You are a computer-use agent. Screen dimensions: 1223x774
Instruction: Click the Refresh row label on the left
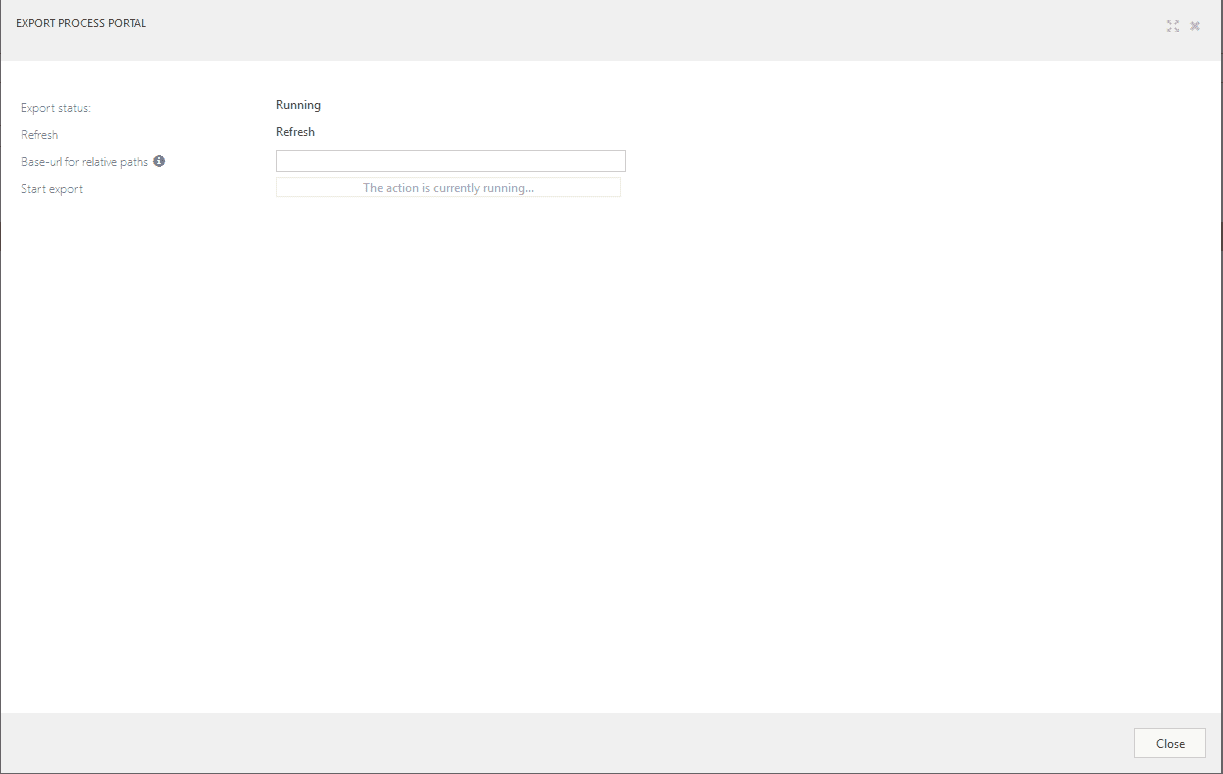[x=39, y=134]
